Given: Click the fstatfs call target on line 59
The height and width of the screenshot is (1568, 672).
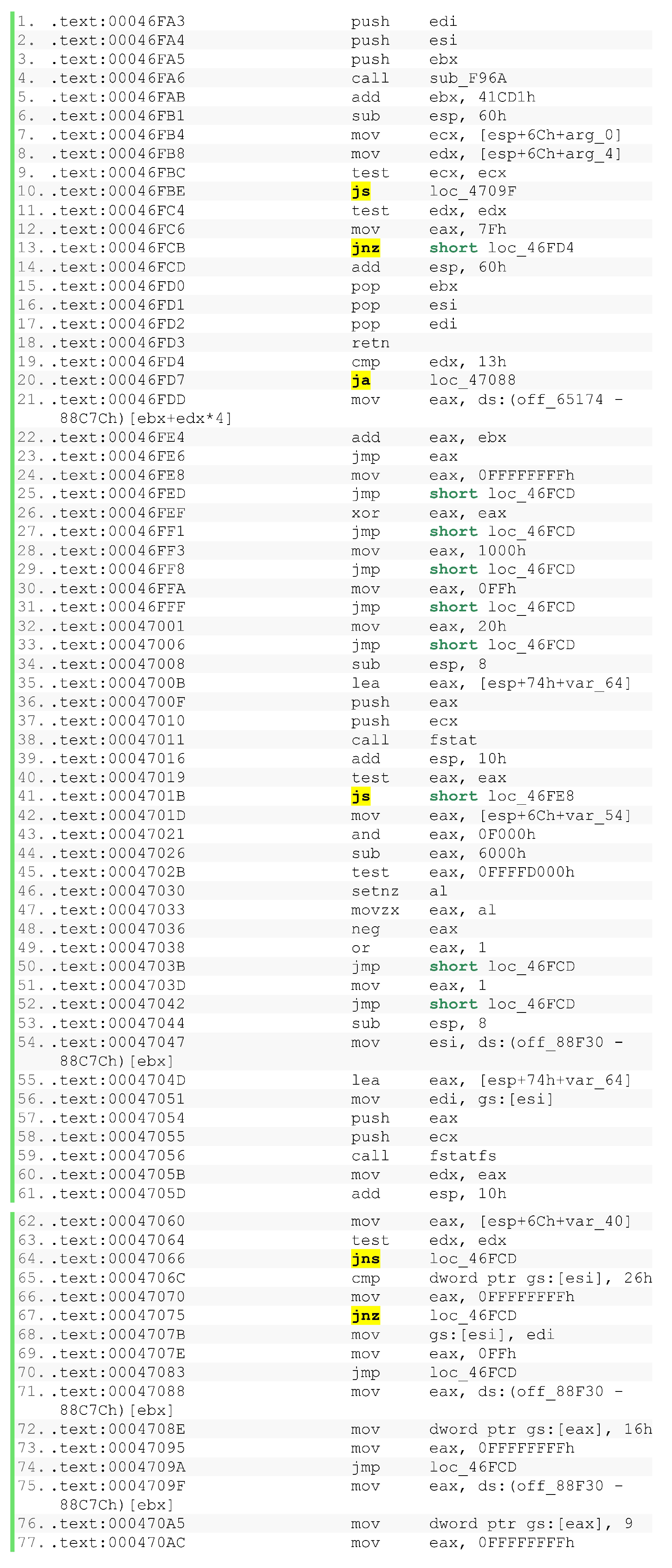Looking at the screenshot, I should coord(463,1155).
